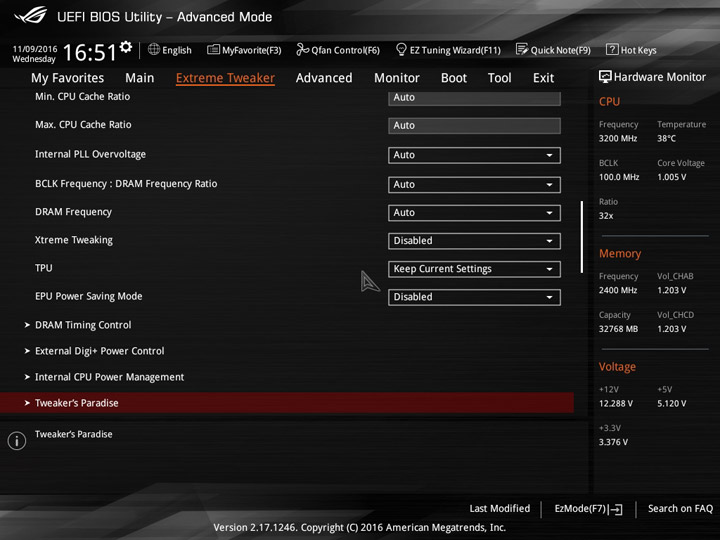Open Quick Note(F9) notepad icon
The image size is (720, 540).
click(x=522, y=49)
